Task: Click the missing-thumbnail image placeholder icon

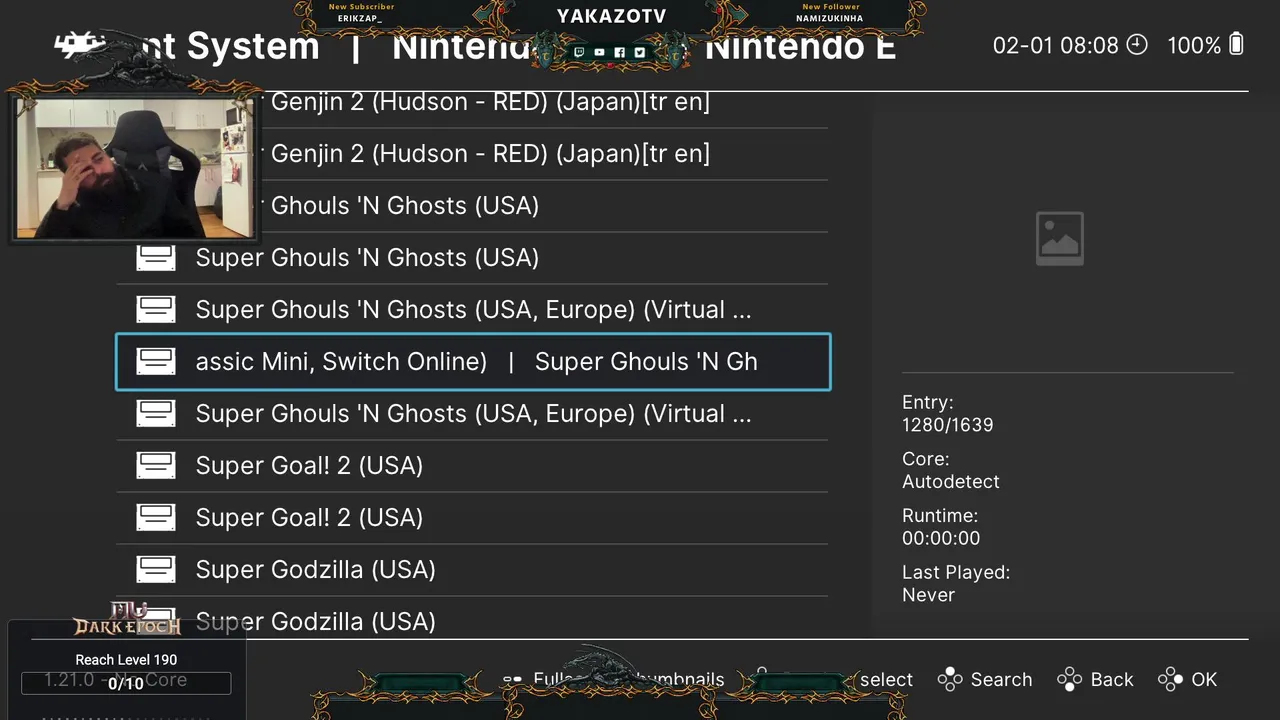Action: click(1059, 238)
